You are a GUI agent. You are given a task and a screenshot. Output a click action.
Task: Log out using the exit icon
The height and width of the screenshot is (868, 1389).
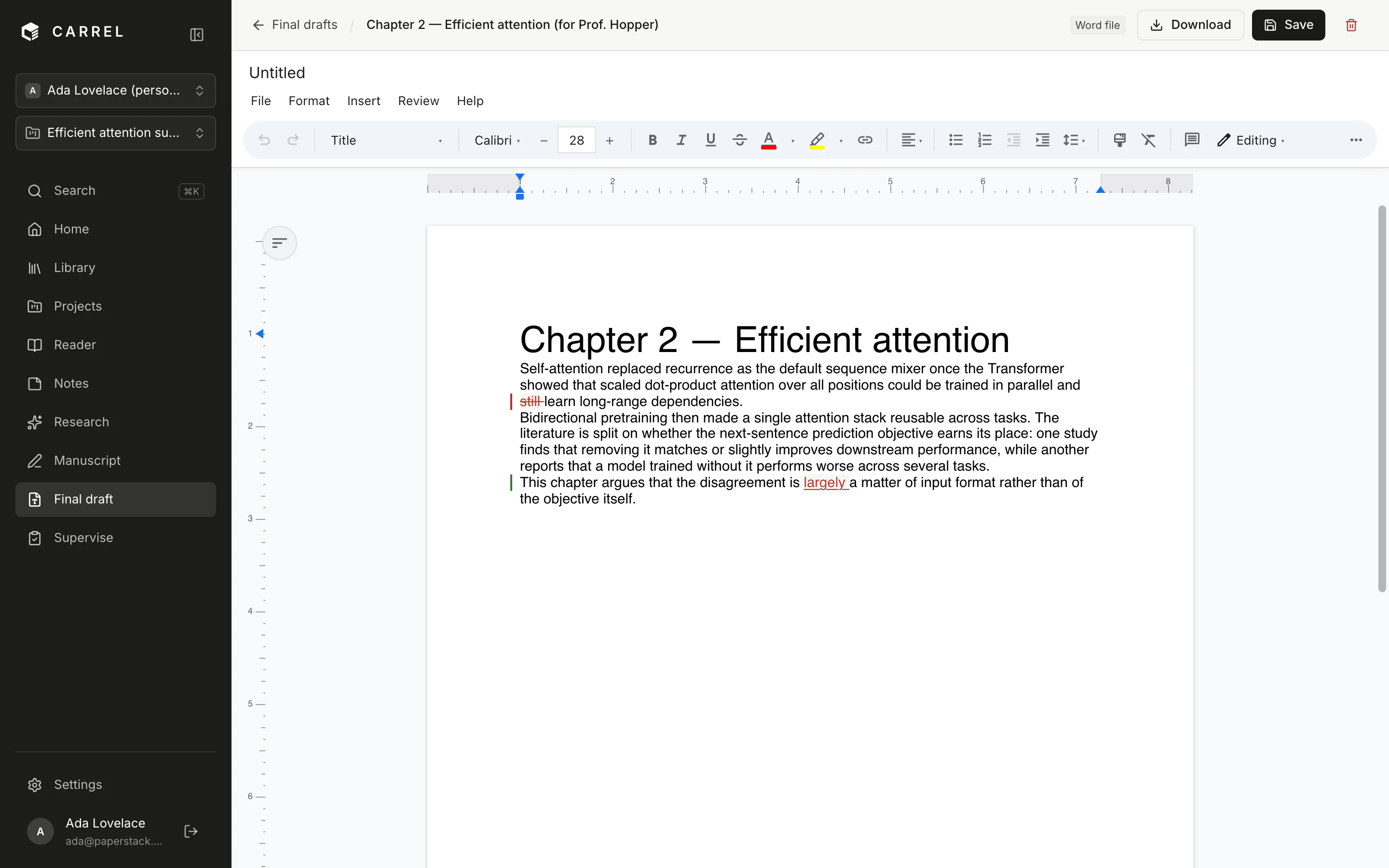(191, 831)
